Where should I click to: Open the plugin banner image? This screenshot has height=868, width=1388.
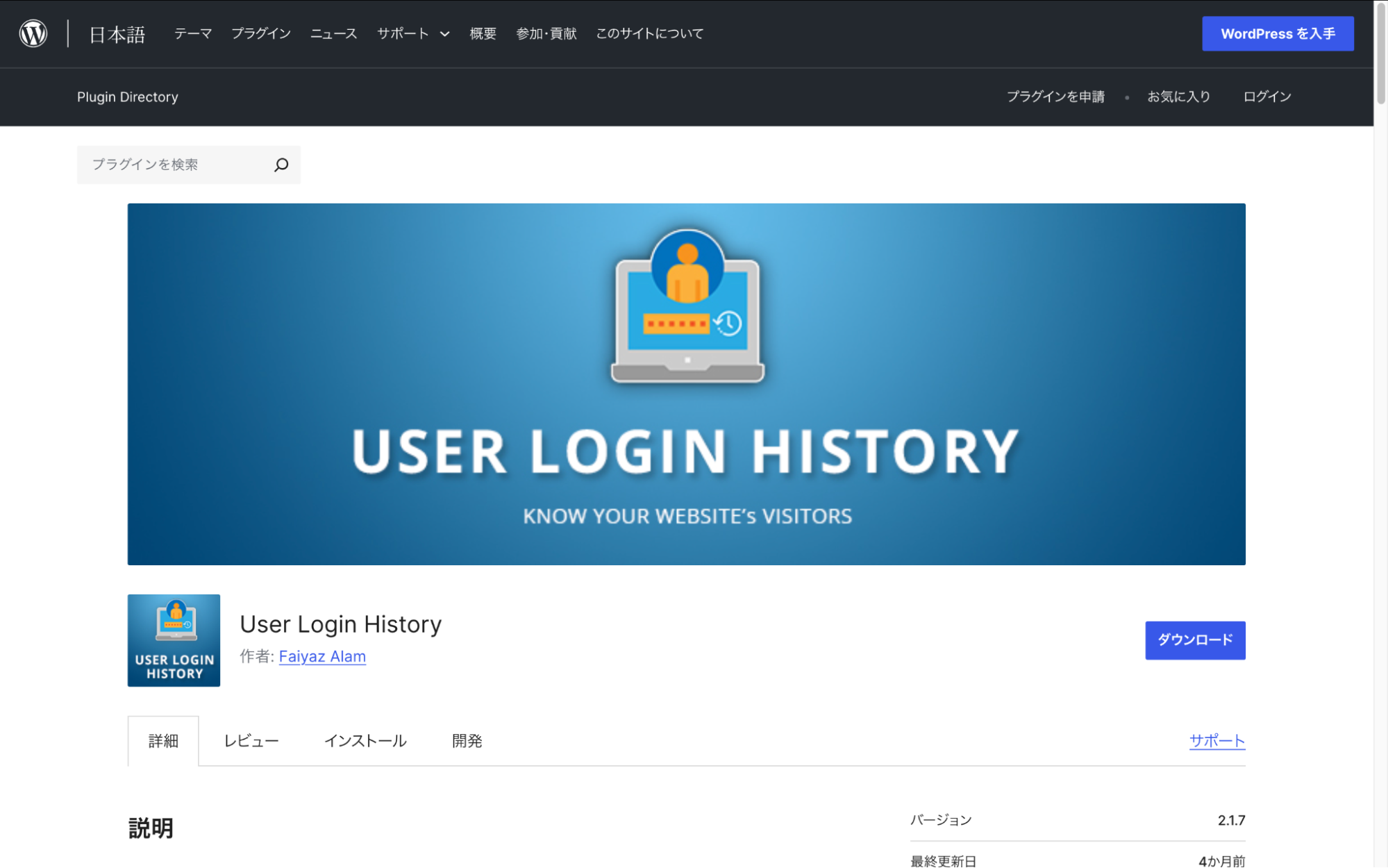[x=687, y=383]
